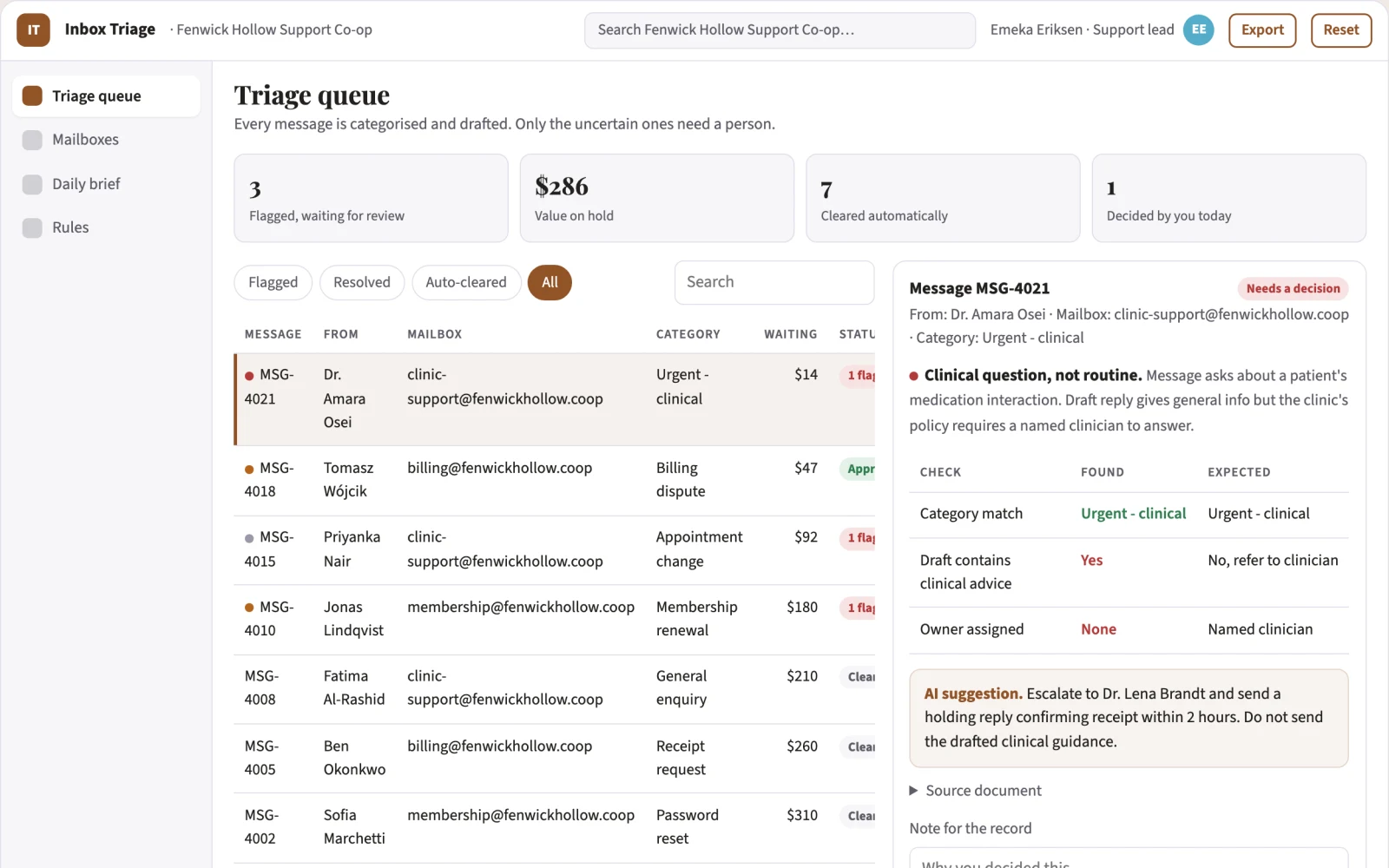Click the Note for the record field
The width and height of the screenshot is (1389, 868).
pos(1129,858)
